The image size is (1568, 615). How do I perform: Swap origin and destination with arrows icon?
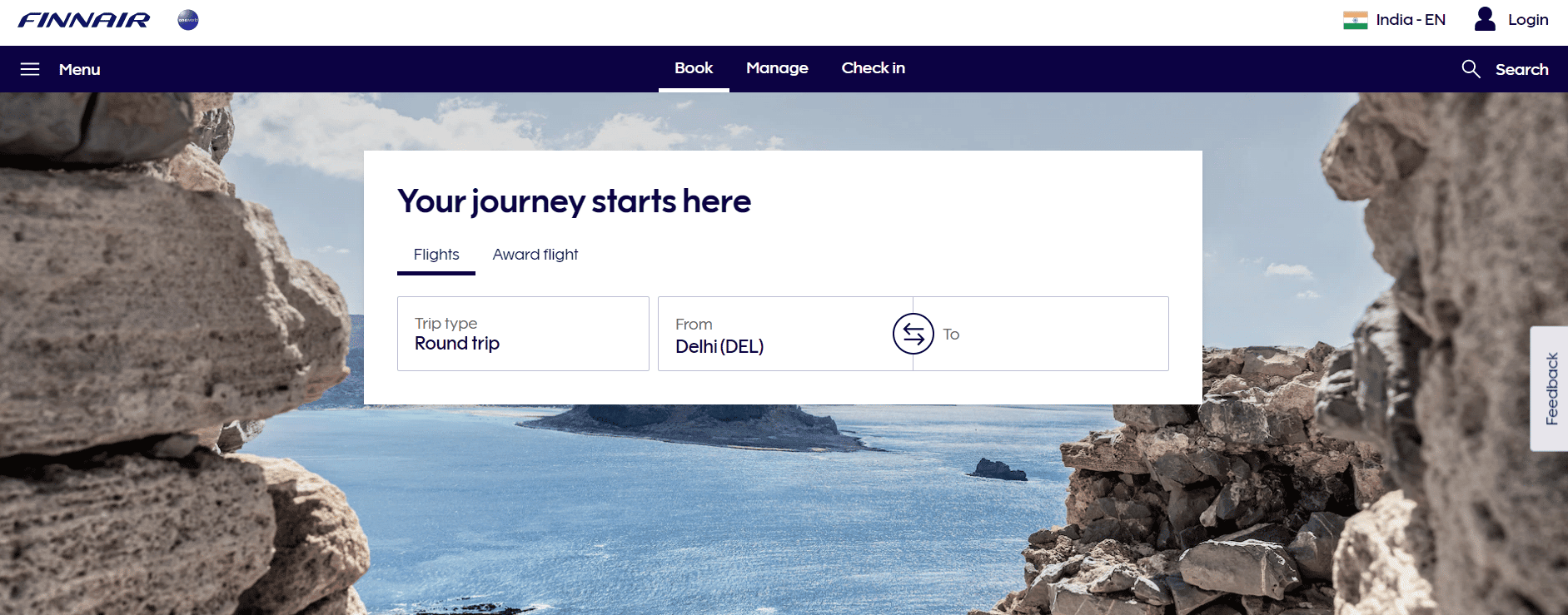tap(913, 334)
